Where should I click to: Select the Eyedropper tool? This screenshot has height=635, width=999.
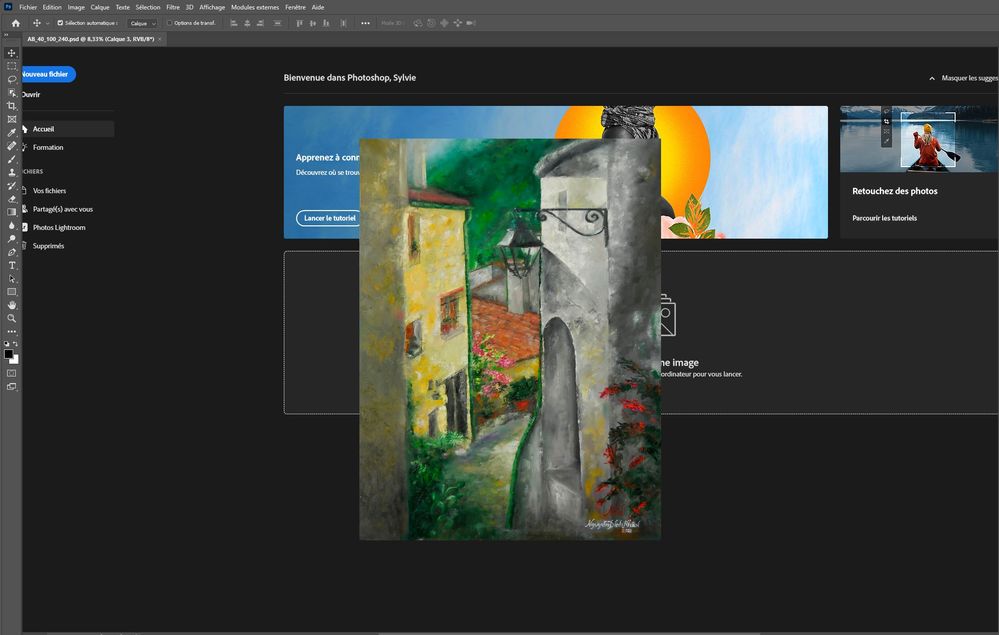[x=11, y=132]
